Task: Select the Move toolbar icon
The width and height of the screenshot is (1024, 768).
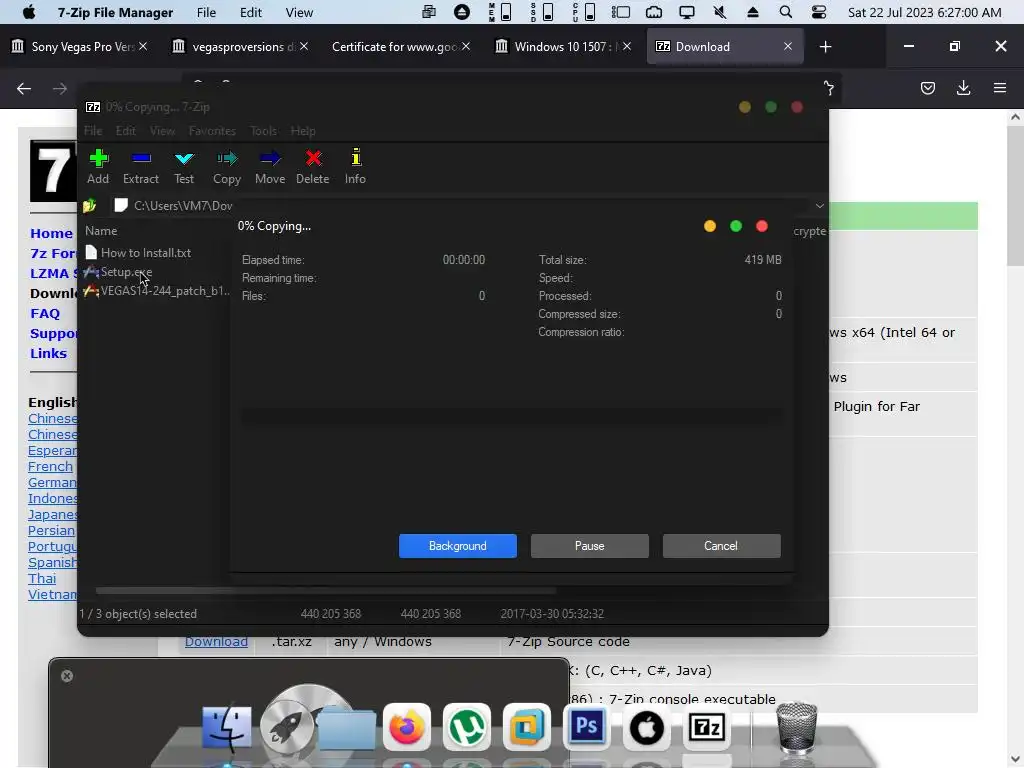Action: point(270,167)
